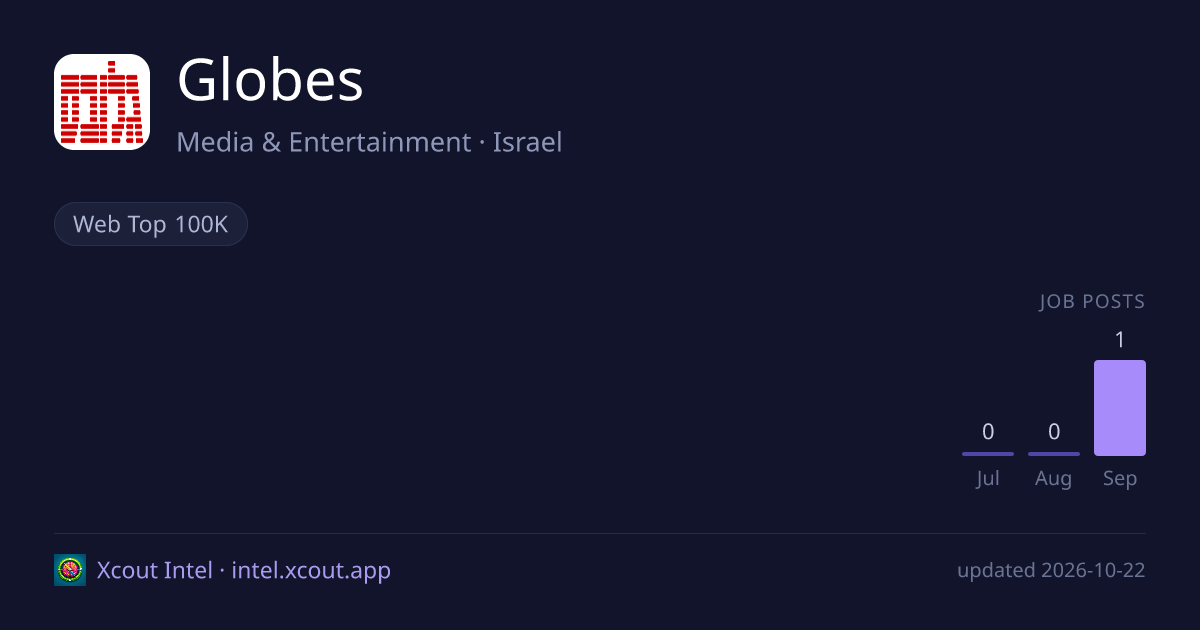
Task: Click the JOB POSTS chart heading
Action: 1092,302
